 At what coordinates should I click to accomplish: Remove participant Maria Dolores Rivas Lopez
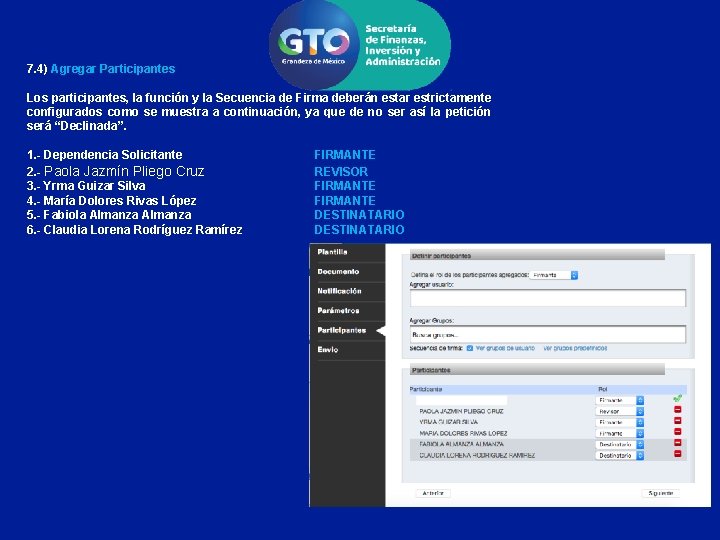[677, 432]
